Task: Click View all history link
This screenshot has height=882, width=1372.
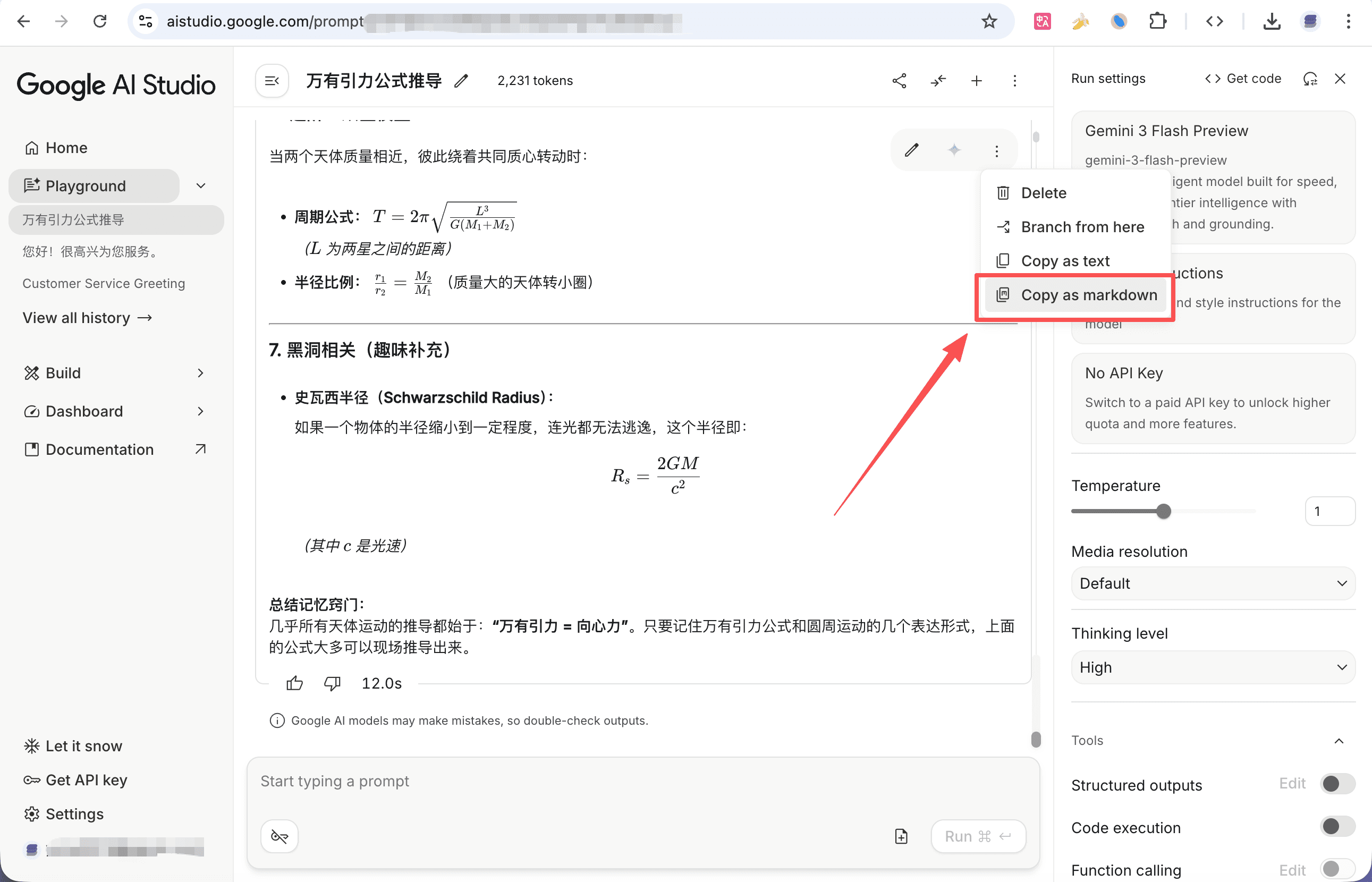Action: [87, 318]
